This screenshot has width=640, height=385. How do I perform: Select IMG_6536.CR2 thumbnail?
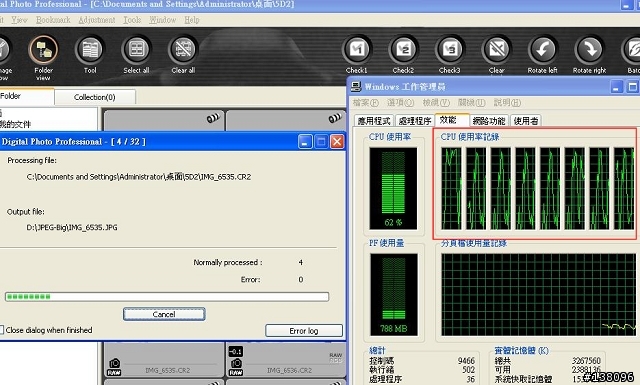286,360
